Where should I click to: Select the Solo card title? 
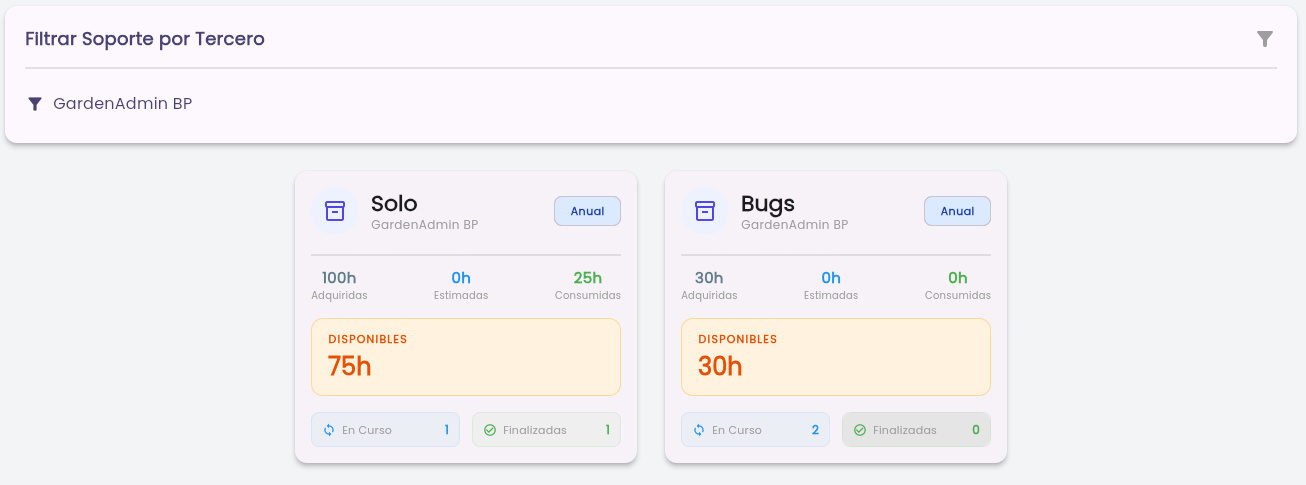click(x=394, y=203)
